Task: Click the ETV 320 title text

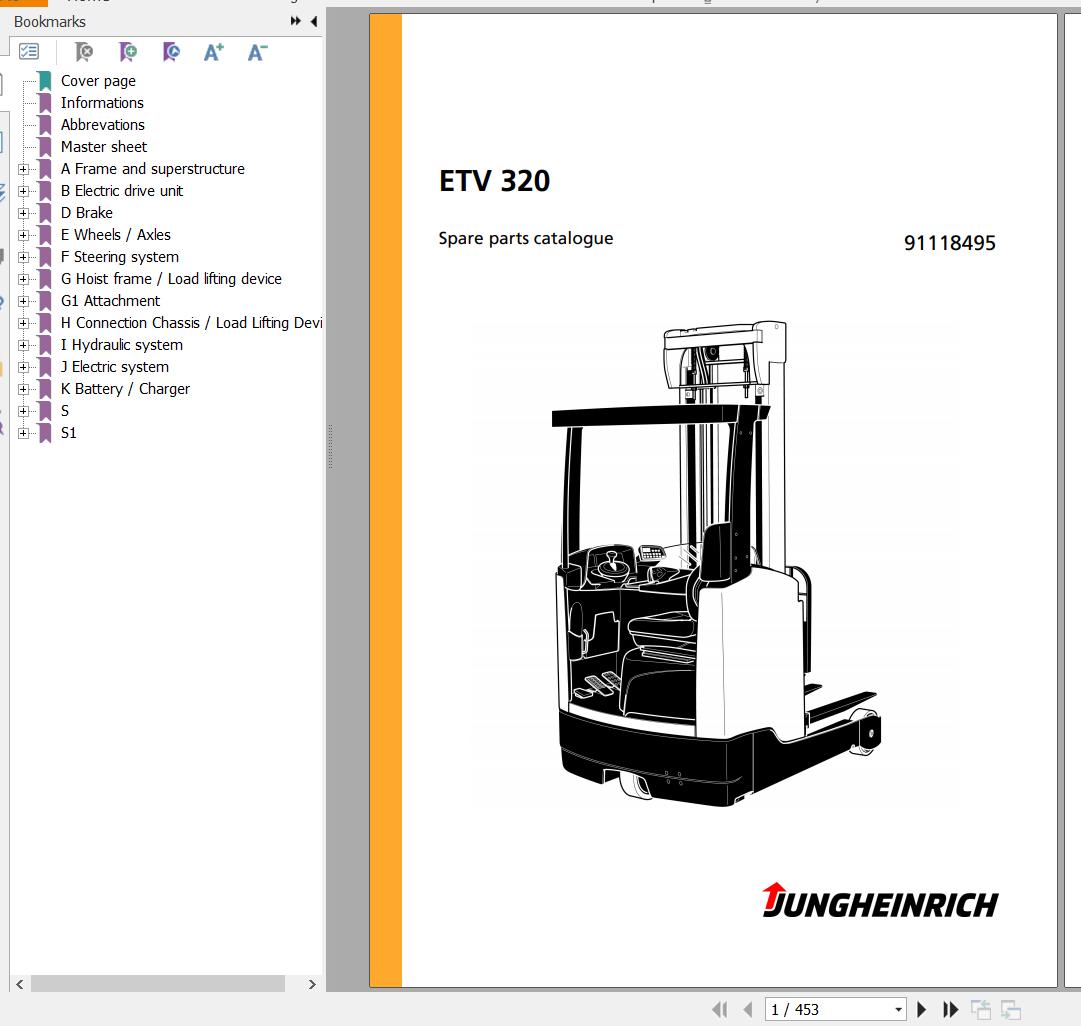Action: pyautogui.click(x=494, y=181)
